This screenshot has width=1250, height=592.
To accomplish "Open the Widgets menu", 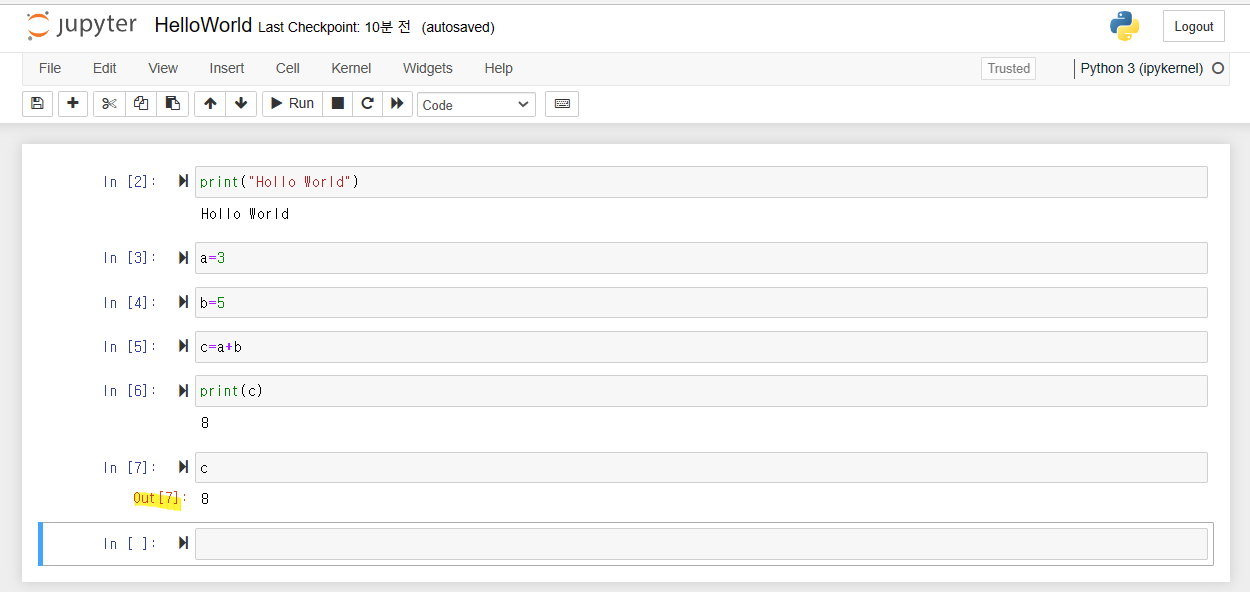I will click(428, 68).
